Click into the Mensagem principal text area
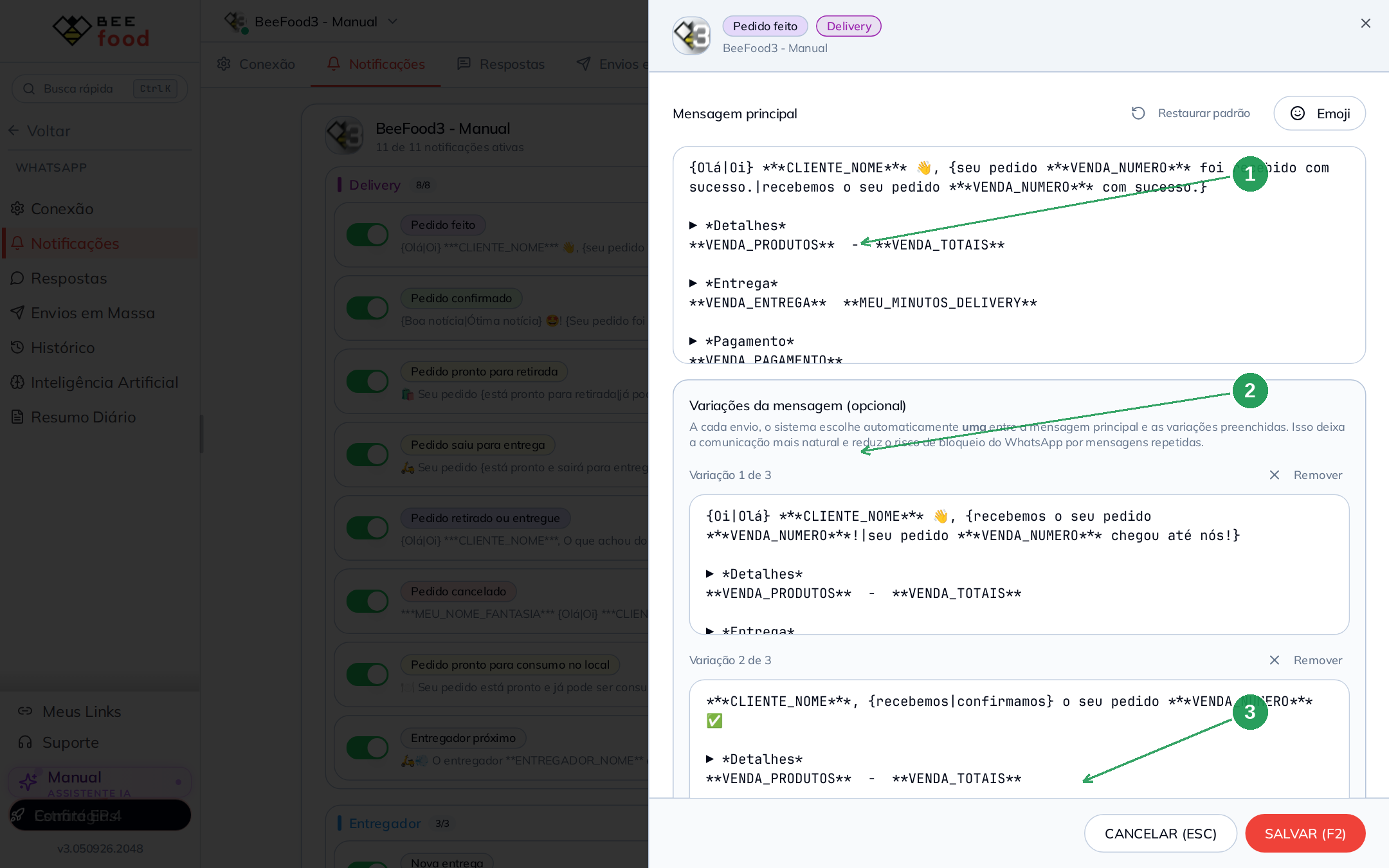This screenshot has height=868, width=1389. 1019,255
